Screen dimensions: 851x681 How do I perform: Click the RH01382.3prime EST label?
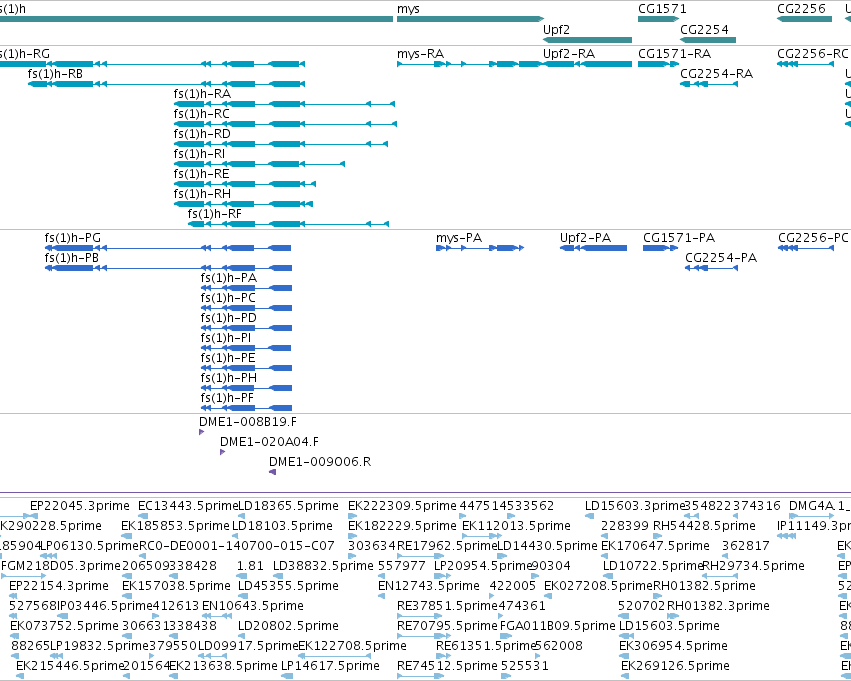(718, 606)
